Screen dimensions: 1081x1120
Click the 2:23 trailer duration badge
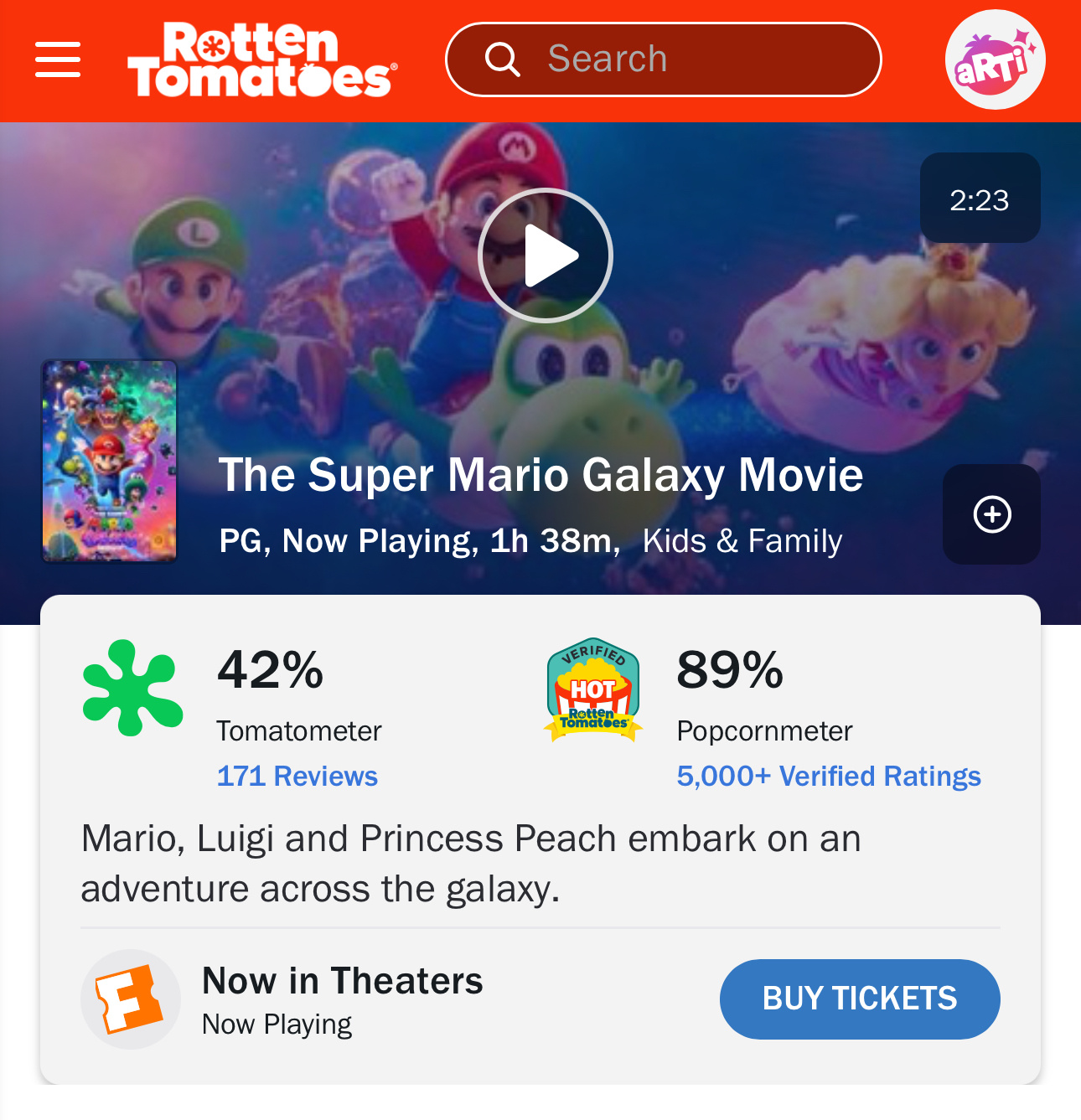tap(980, 199)
